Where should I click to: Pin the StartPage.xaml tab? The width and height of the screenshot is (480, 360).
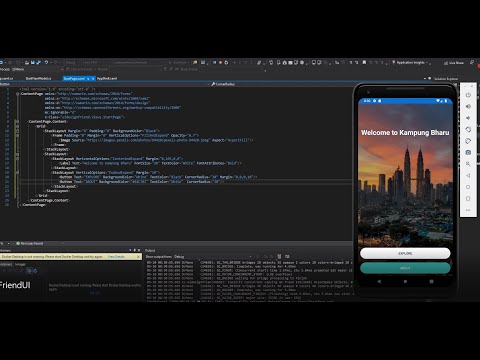tap(88, 78)
